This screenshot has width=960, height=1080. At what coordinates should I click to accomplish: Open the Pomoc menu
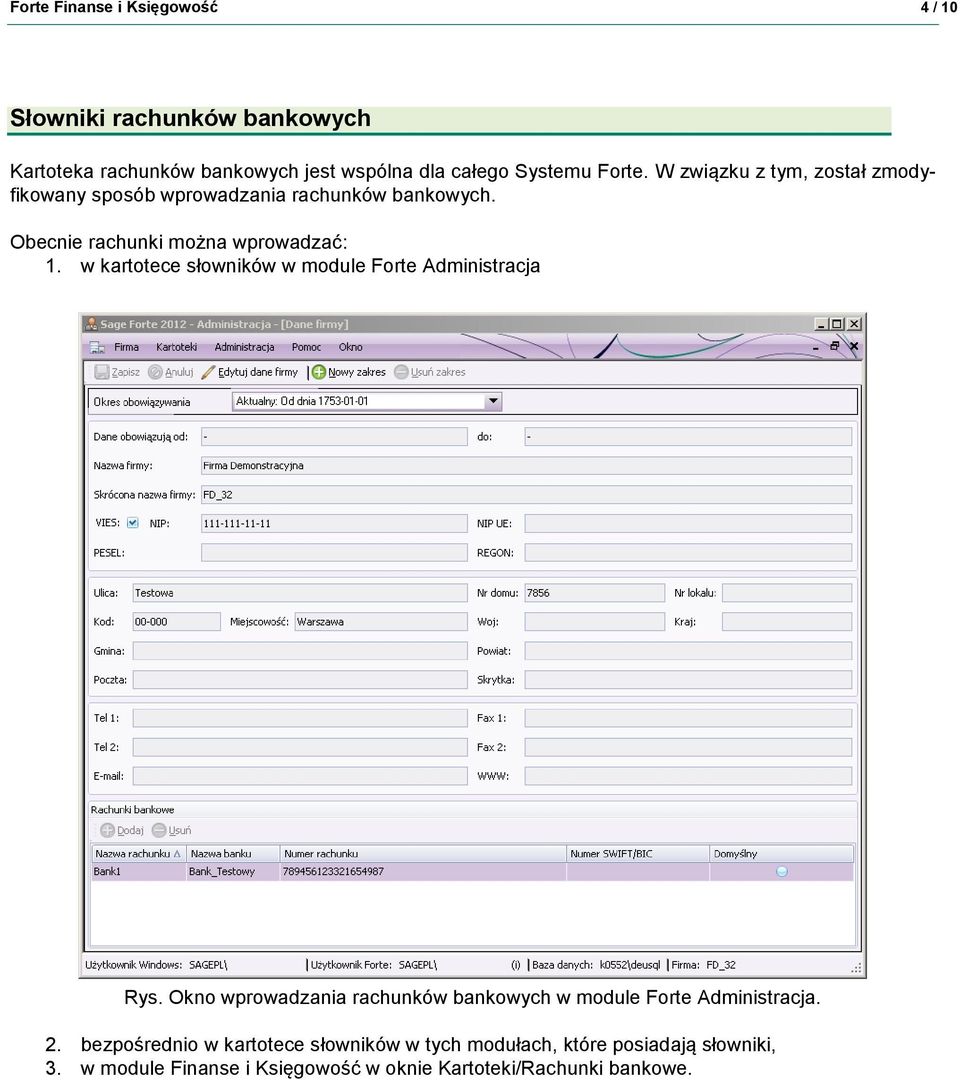coord(306,347)
